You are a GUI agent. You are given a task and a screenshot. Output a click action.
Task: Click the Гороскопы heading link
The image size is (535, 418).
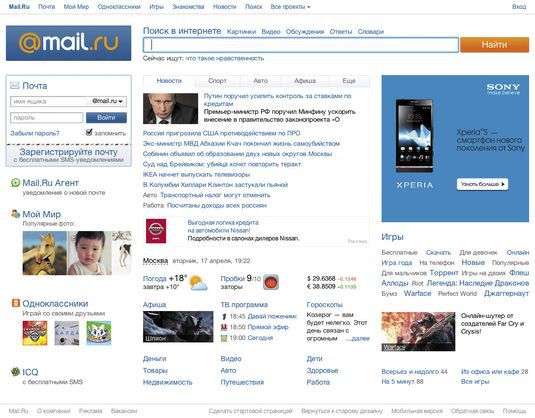[x=324, y=304]
